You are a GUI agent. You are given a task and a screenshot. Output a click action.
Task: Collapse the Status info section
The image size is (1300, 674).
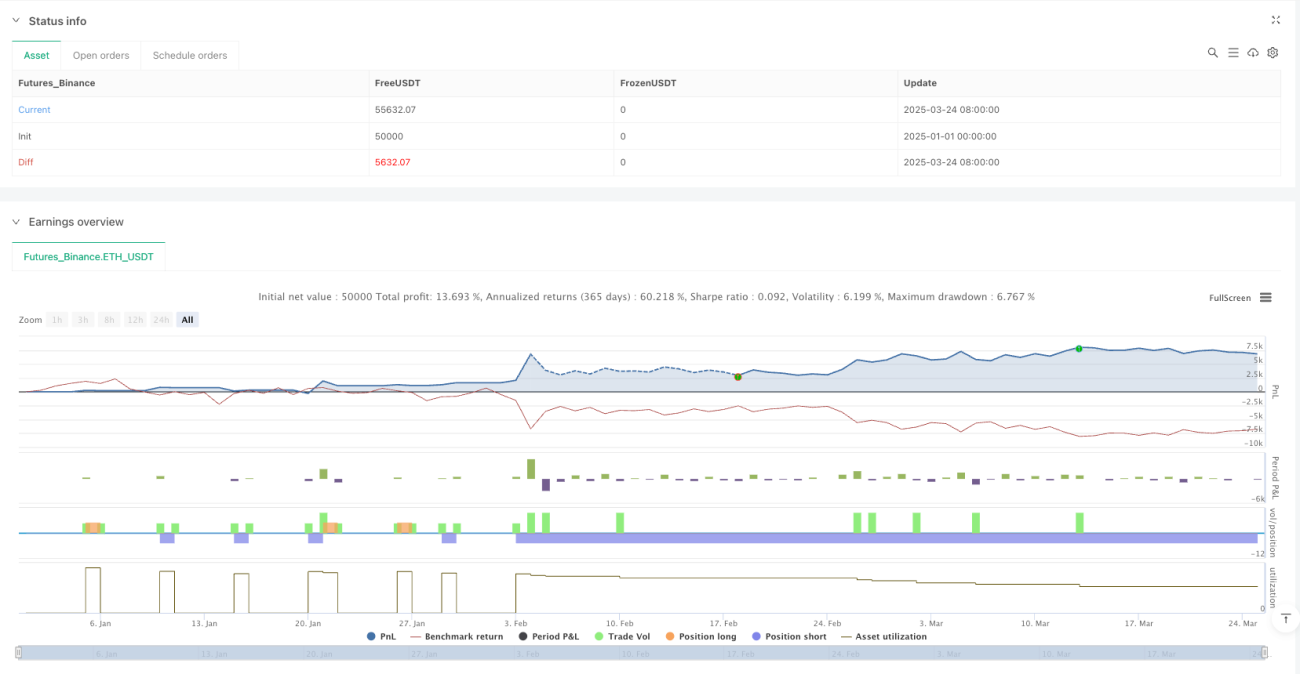tap(16, 21)
